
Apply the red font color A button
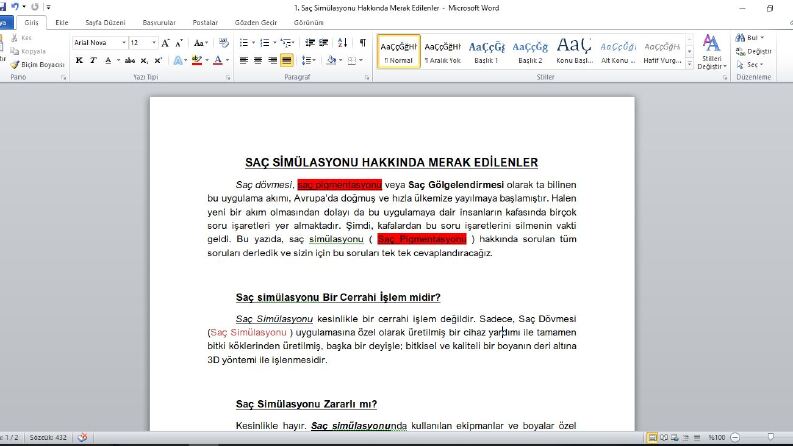[217, 60]
